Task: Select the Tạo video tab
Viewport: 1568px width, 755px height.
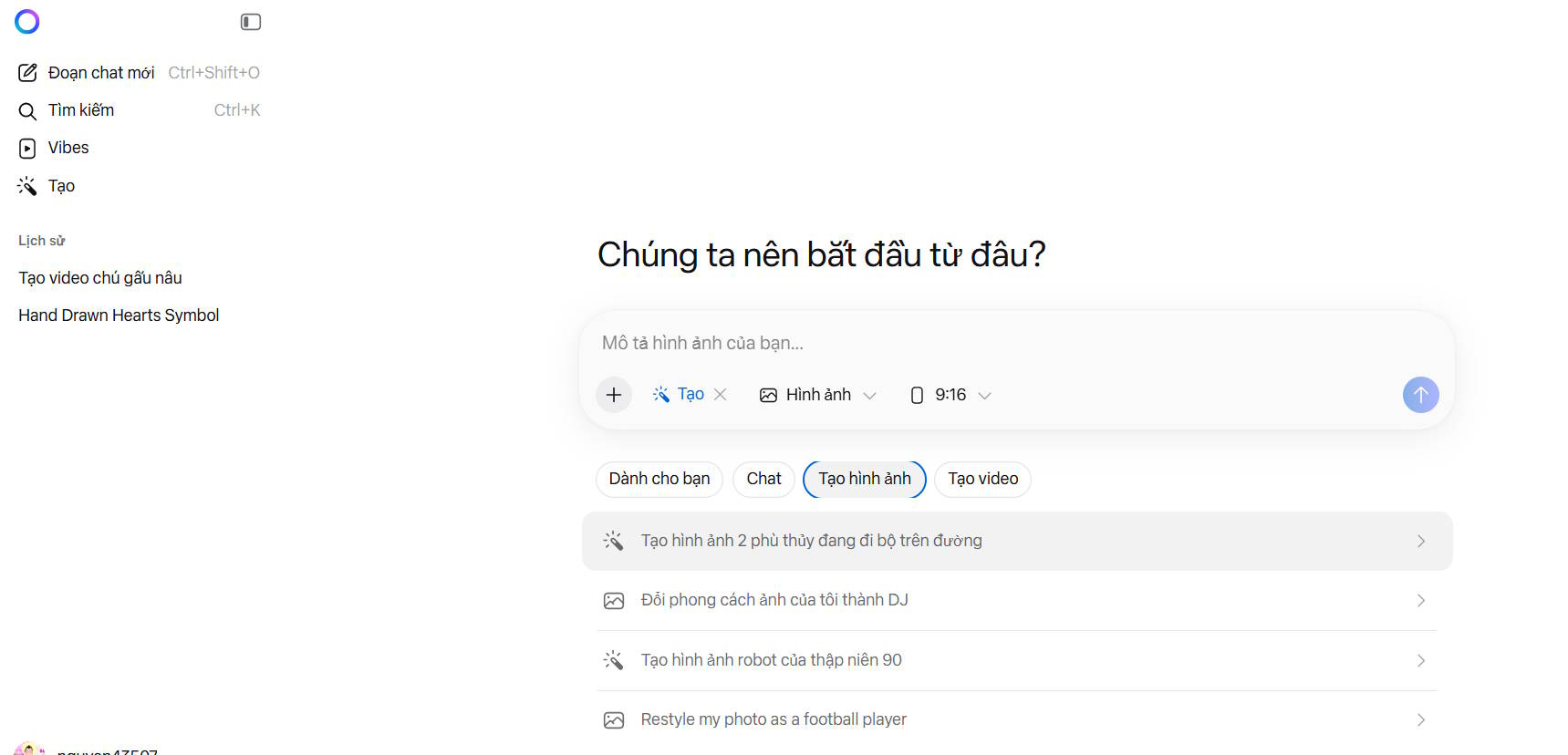Action: 982,479
